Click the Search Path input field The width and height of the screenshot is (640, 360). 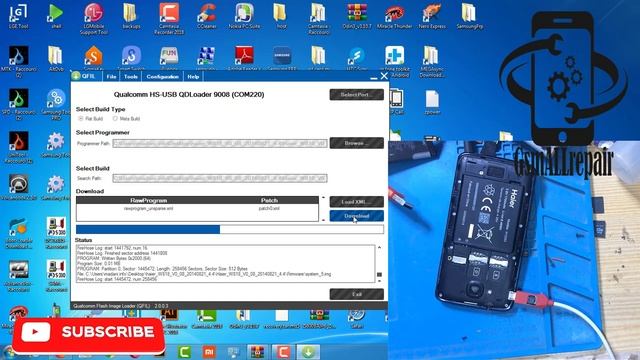220,178
